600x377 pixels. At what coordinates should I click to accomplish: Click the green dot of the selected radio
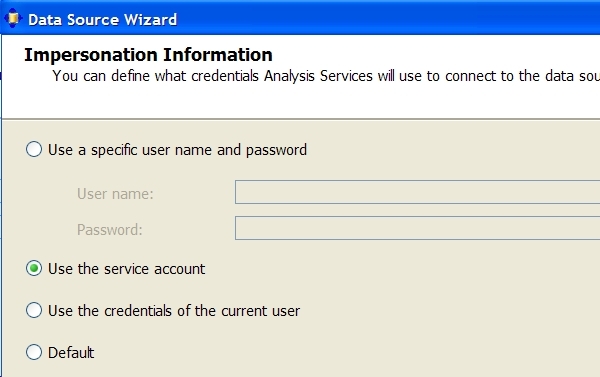click(34, 268)
